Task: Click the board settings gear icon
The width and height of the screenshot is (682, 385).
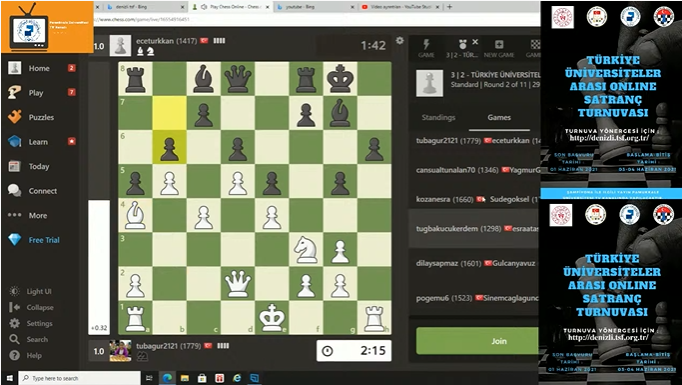Action: (x=400, y=41)
